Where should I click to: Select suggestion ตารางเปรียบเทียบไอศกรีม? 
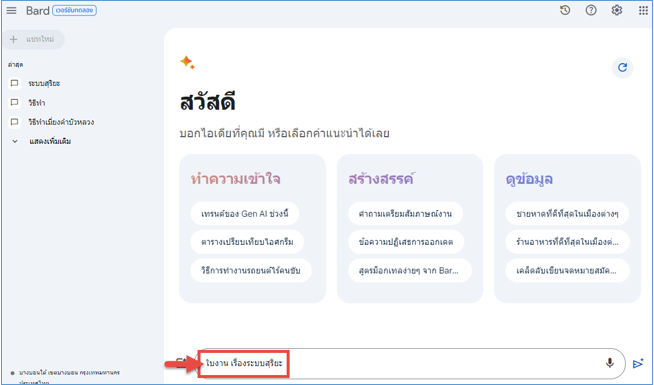pos(247,242)
